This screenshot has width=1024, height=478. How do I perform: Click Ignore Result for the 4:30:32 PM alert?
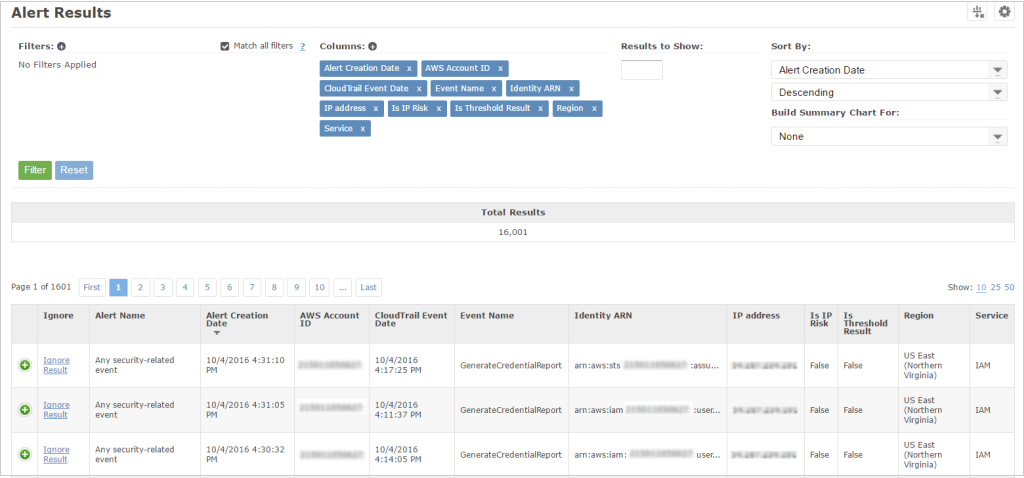coord(56,454)
